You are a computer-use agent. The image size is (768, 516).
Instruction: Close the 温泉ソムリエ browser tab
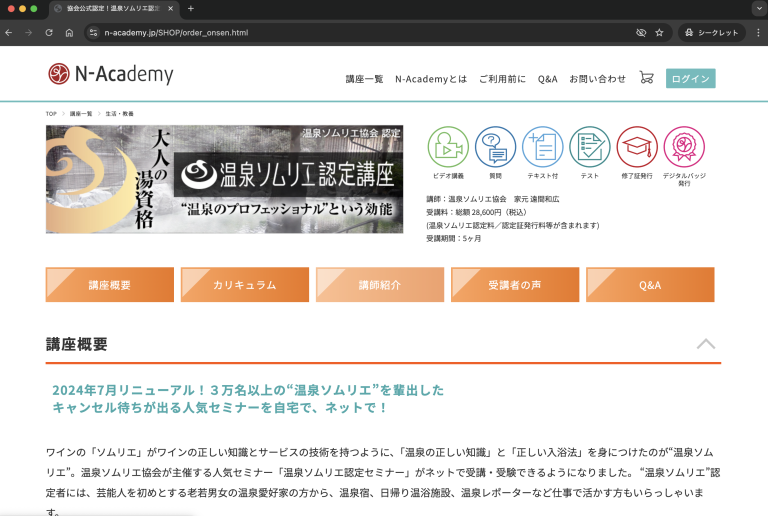[x=170, y=8]
